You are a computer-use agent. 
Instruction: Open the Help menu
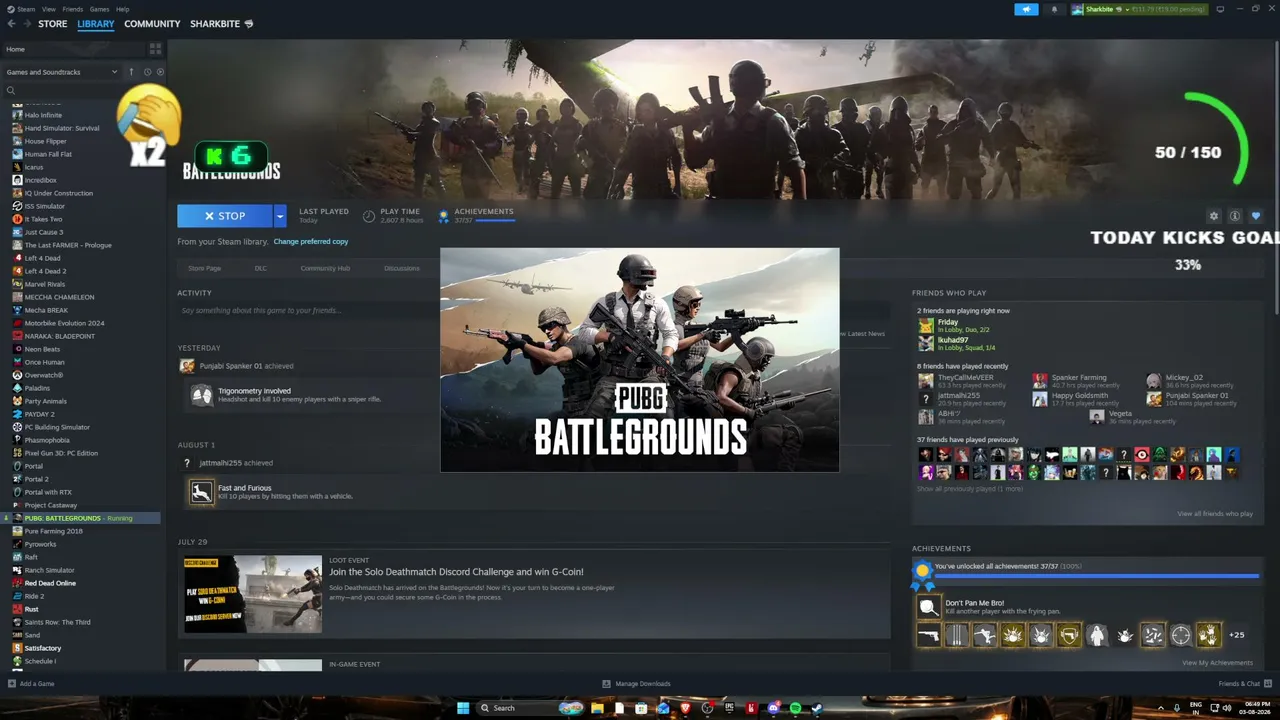[x=122, y=9]
